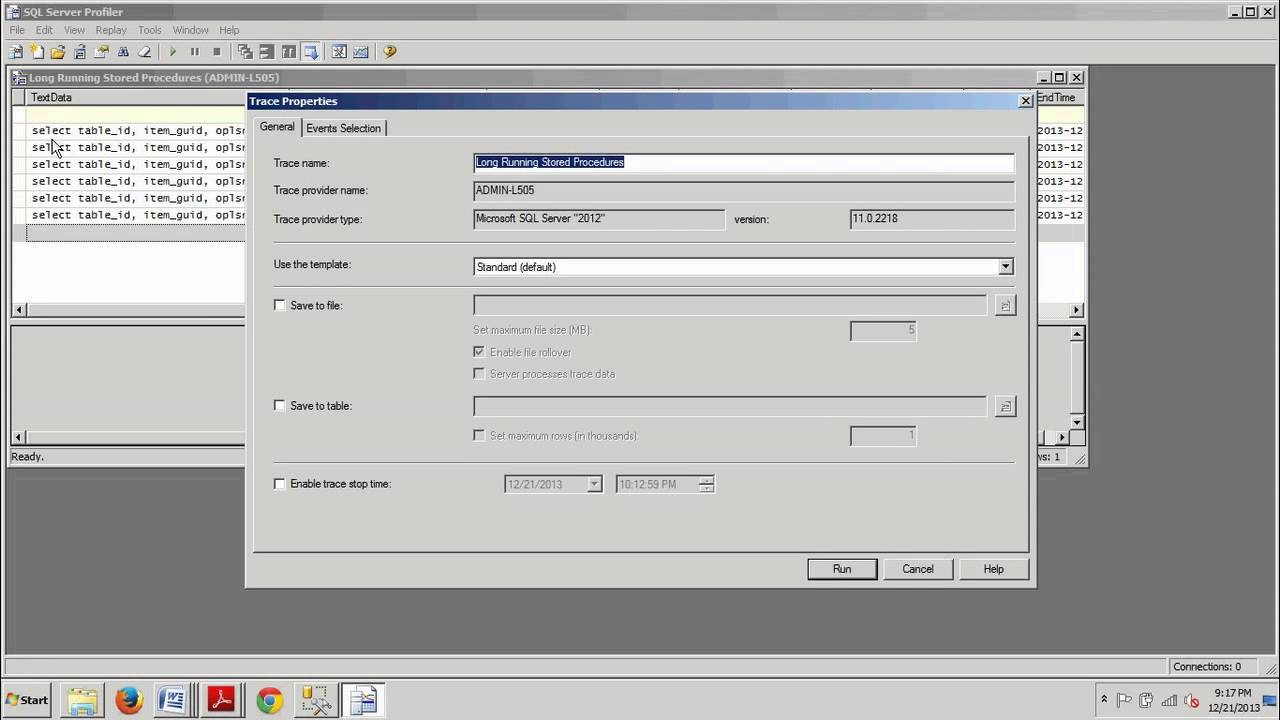Viewport: 1280px width, 720px height.
Task: Open Microsoft Word from the taskbar
Action: pos(173,701)
